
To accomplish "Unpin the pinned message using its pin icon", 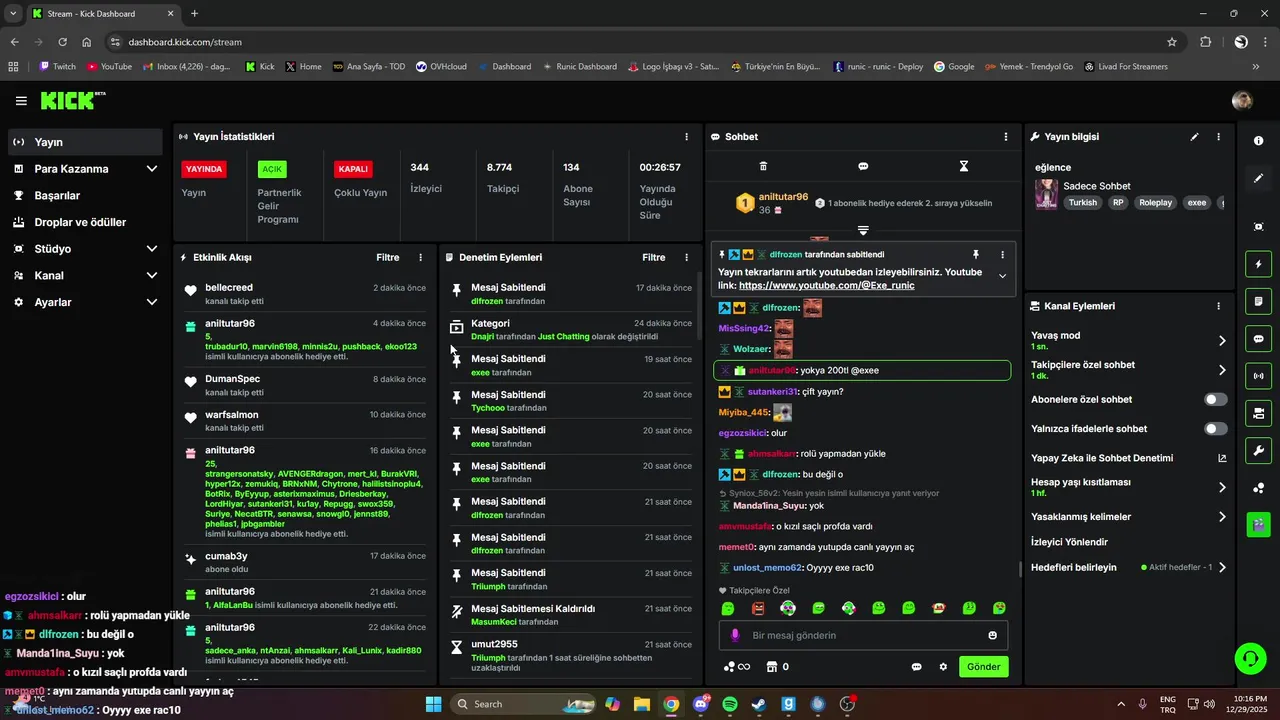I will tap(976, 255).
